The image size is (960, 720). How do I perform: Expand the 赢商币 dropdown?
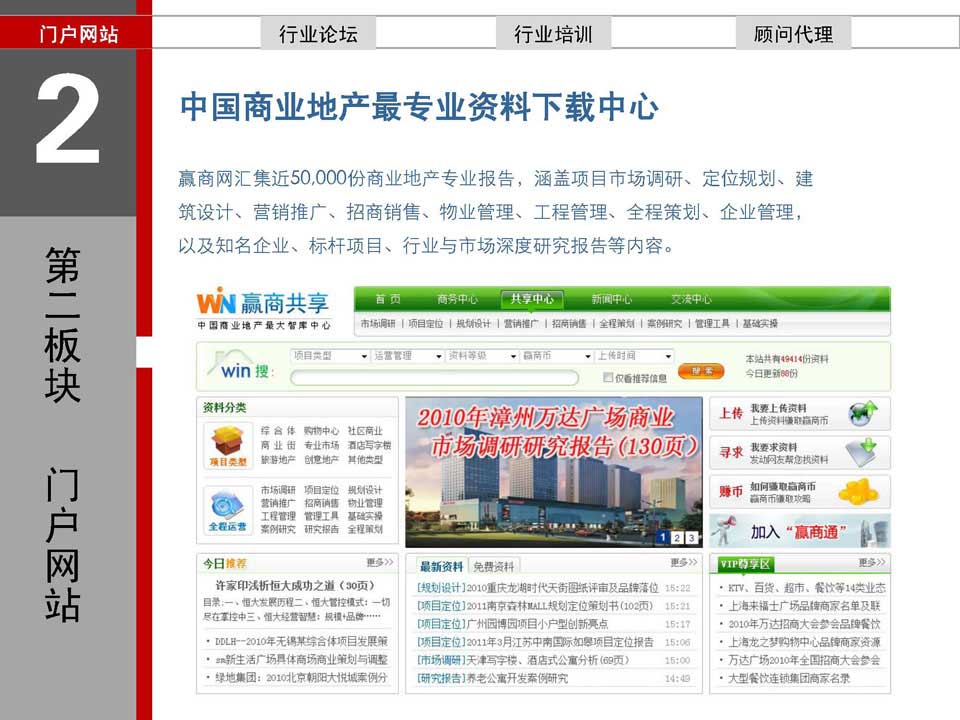coord(557,356)
